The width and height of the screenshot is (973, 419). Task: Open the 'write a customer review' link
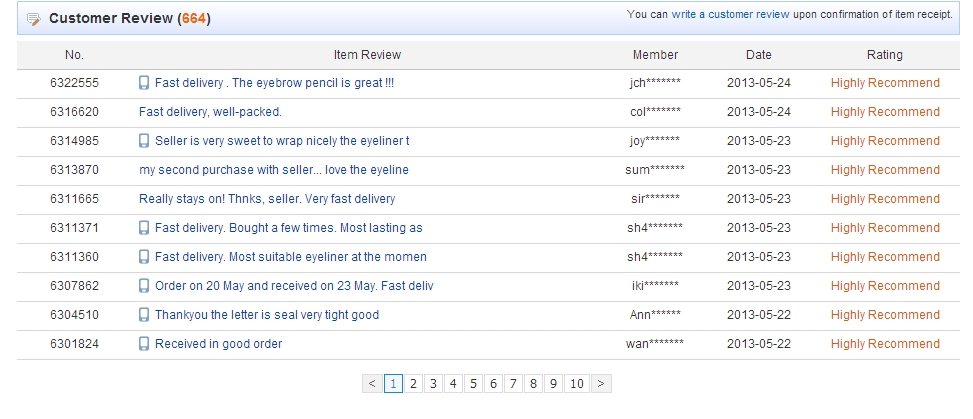point(730,14)
